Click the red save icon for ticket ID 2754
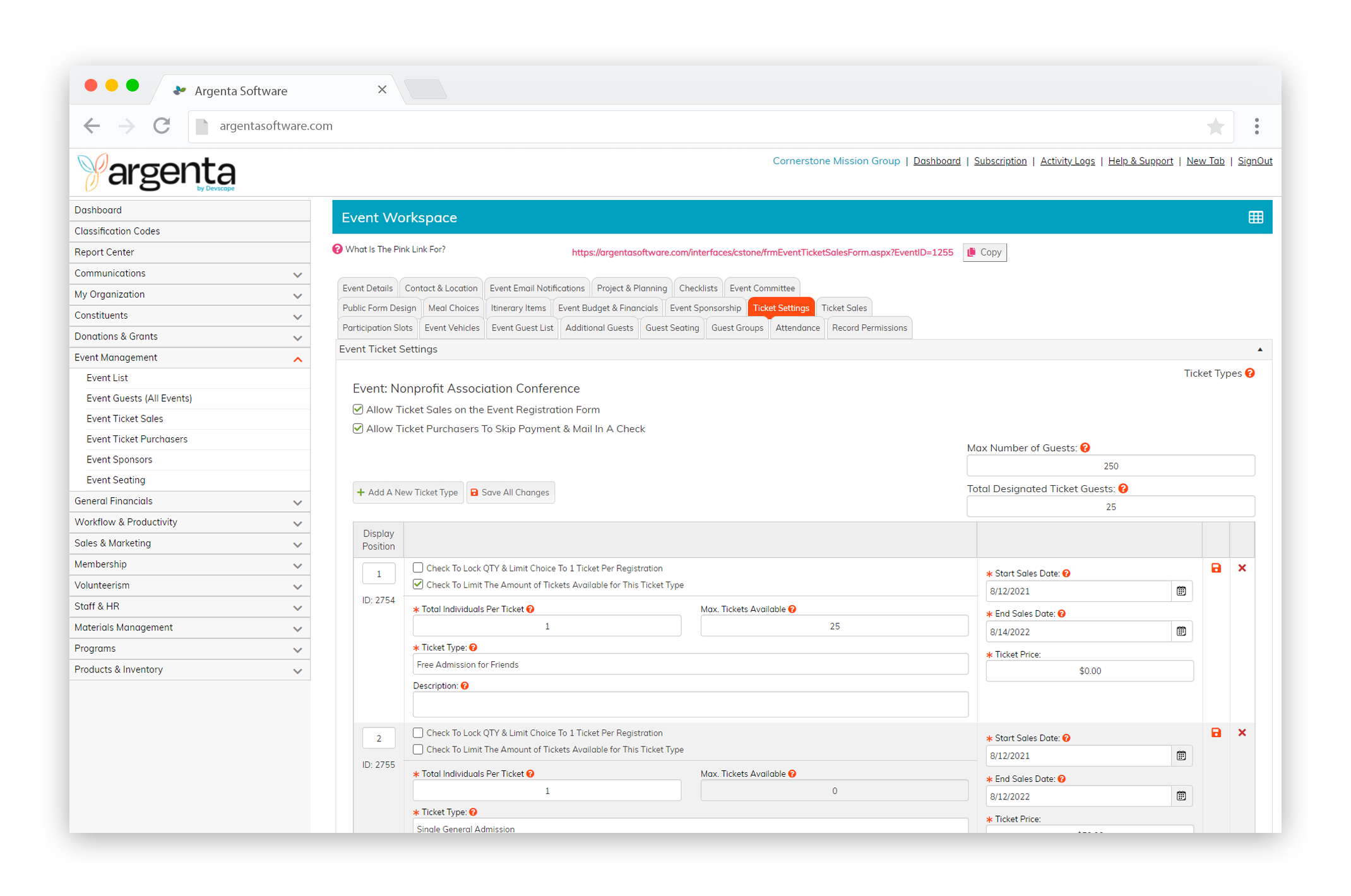Screen dimensions: 1351x896 (x=1216, y=568)
